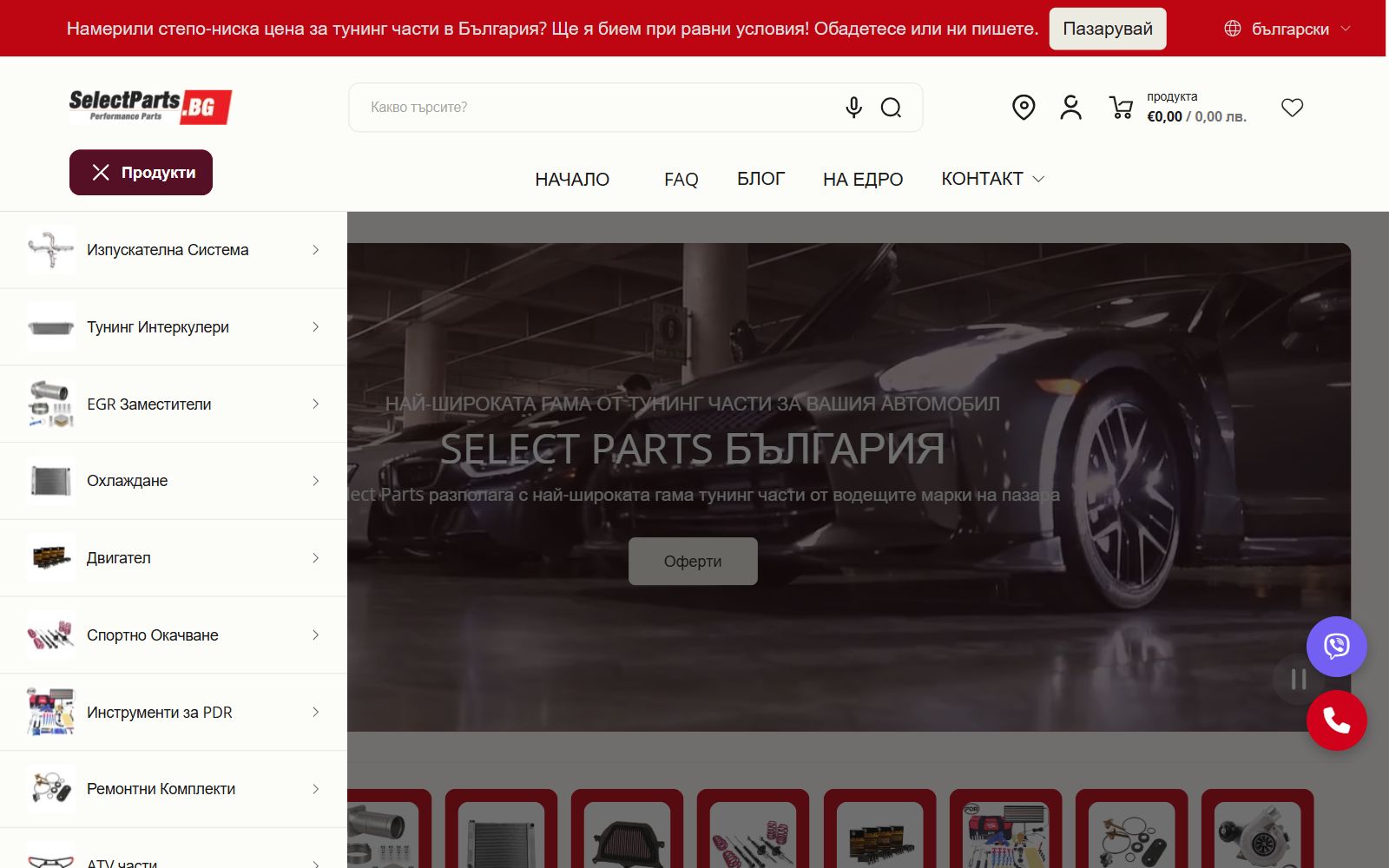Expand Охлаждане submenu chevron

(315, 481)
